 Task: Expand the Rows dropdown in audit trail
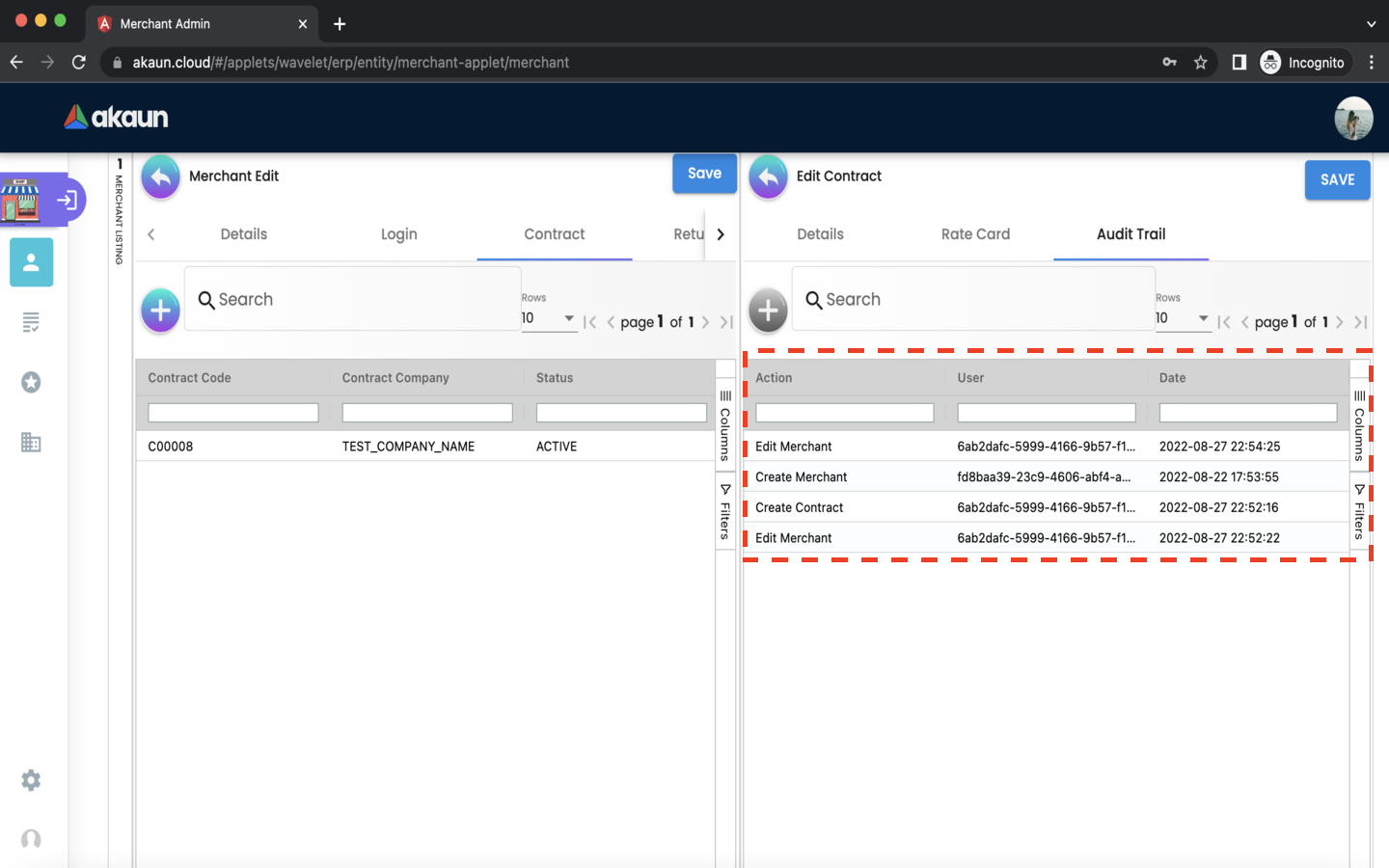(1183, 318)
